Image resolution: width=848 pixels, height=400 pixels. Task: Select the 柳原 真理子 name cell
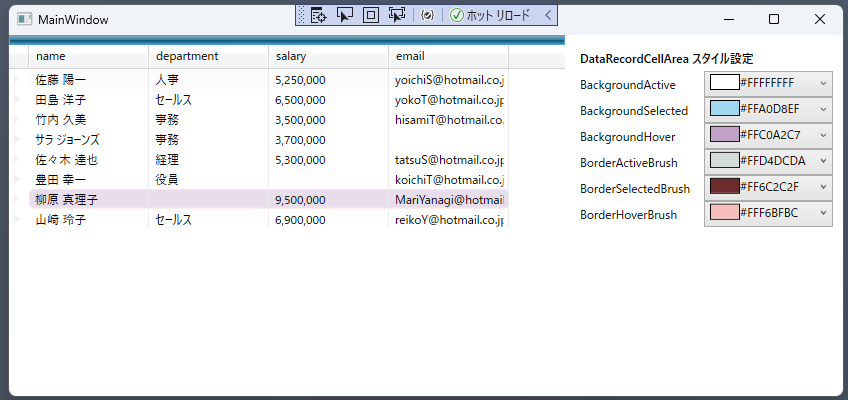coord(89,200)
